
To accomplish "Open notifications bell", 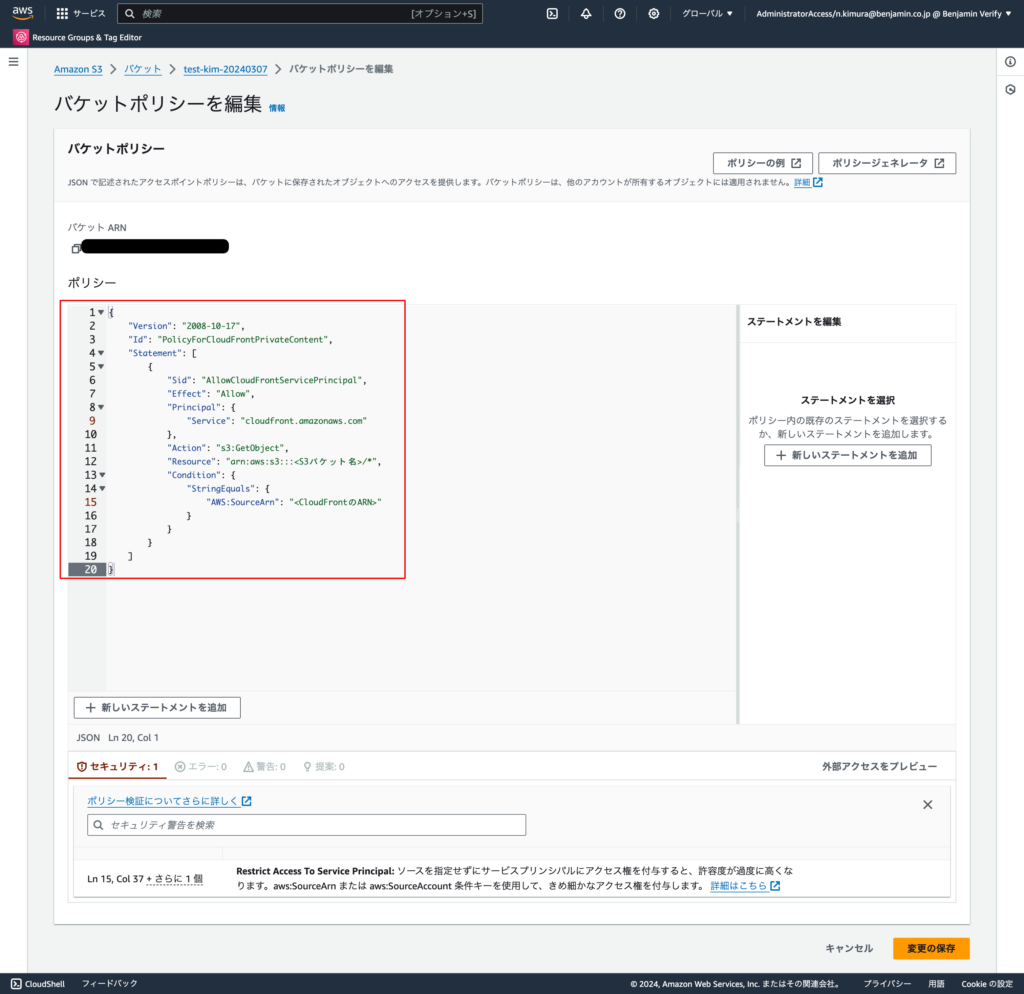I will (x=586, y=14).
